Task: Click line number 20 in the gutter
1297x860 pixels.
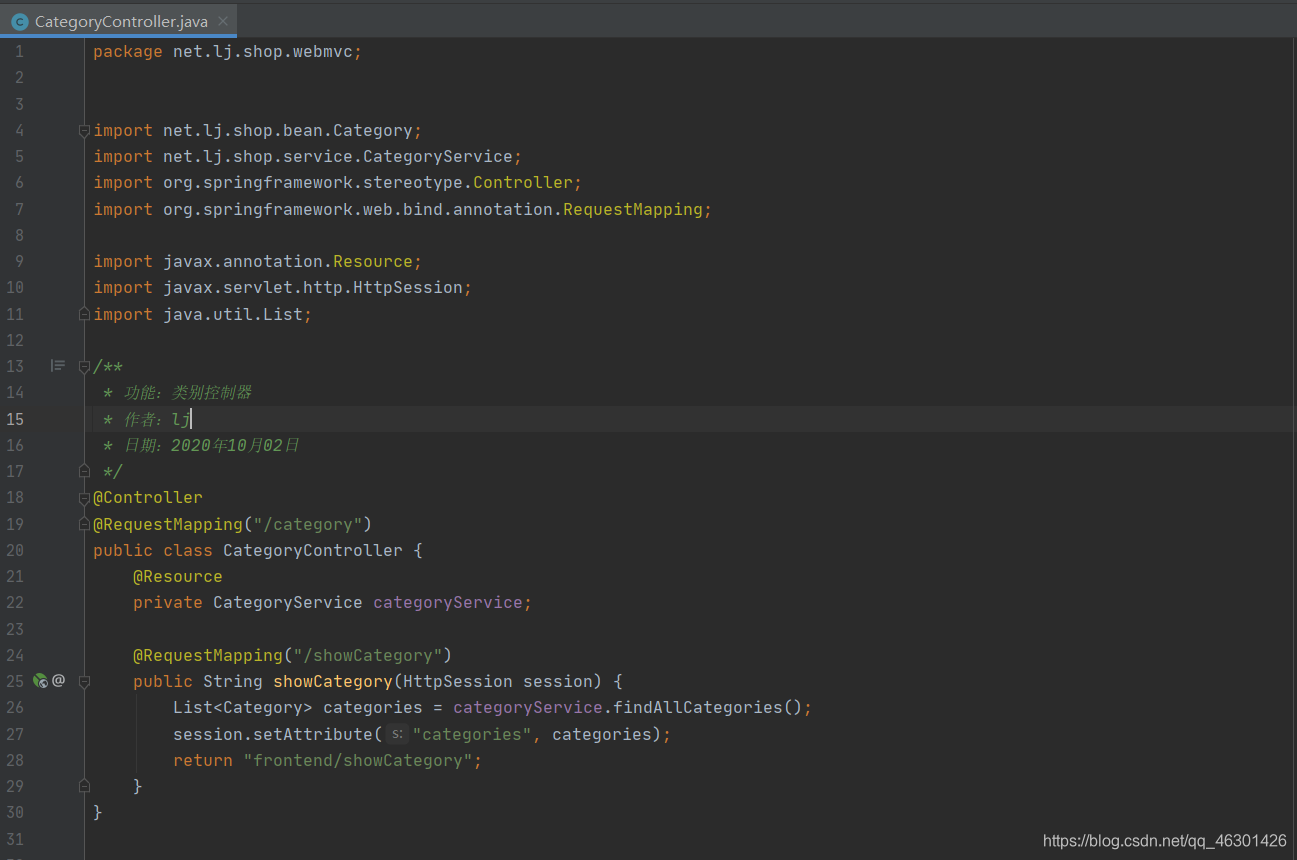Action: tap(15, 550)
